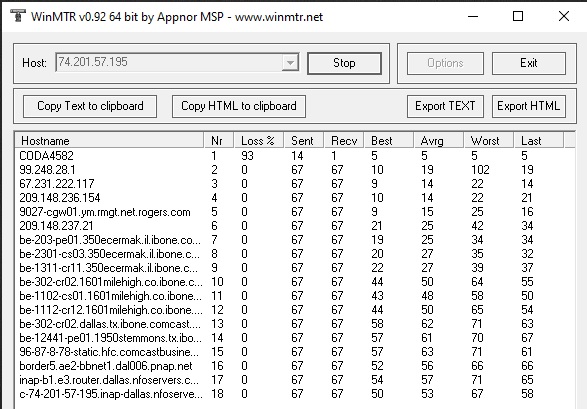Image resolution: width=587 pixels, height=409 pixels.
Task: Select the be-302-cr02.dallas.tx.ibone hop
Action: click(x=295, y=324)
